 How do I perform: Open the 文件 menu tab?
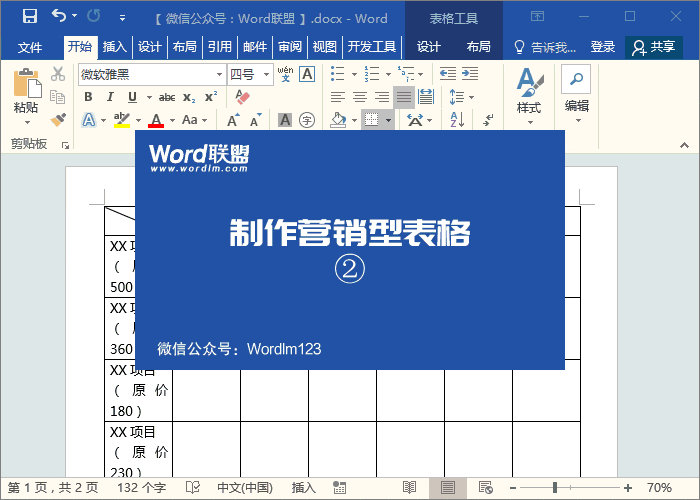pos(30,47)
